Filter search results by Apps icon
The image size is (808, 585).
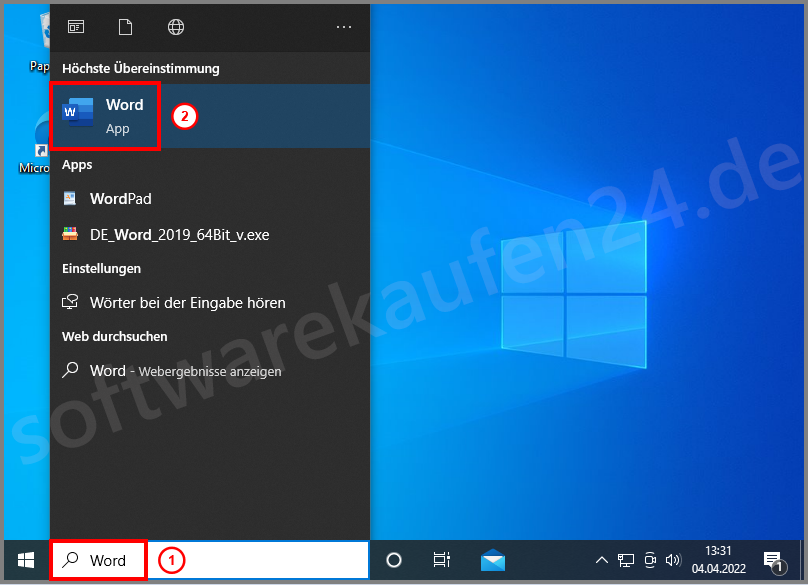point(76,27)
